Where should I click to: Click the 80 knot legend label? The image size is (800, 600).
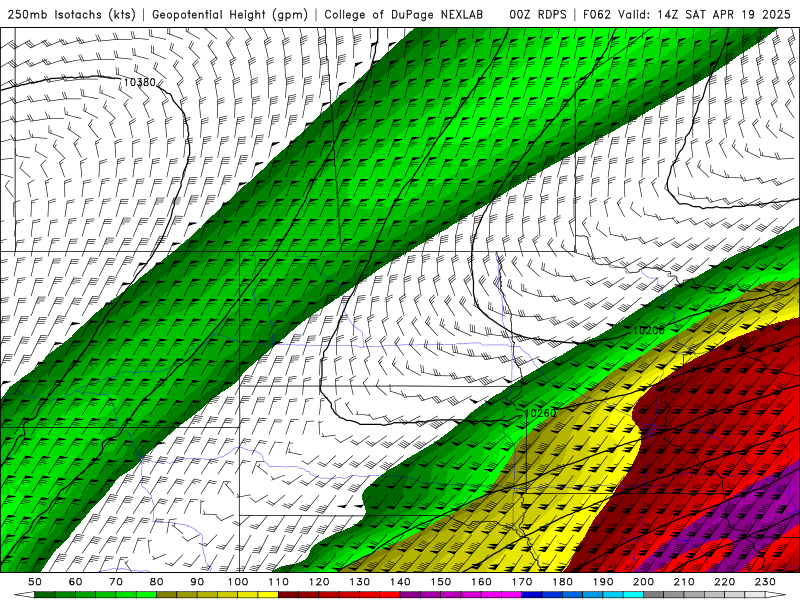pos(157,582)
